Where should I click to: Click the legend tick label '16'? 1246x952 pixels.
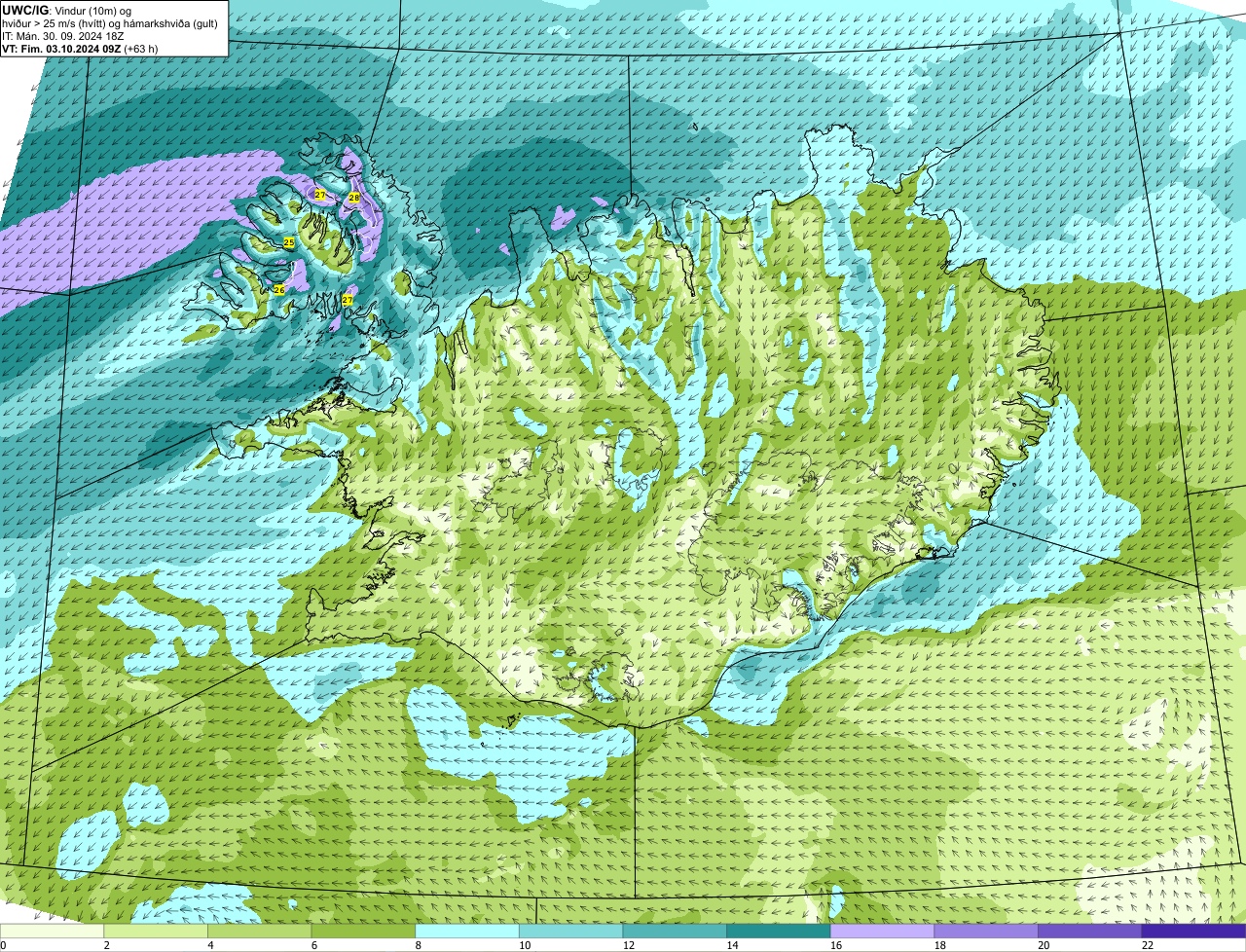(x=836, y=945)
